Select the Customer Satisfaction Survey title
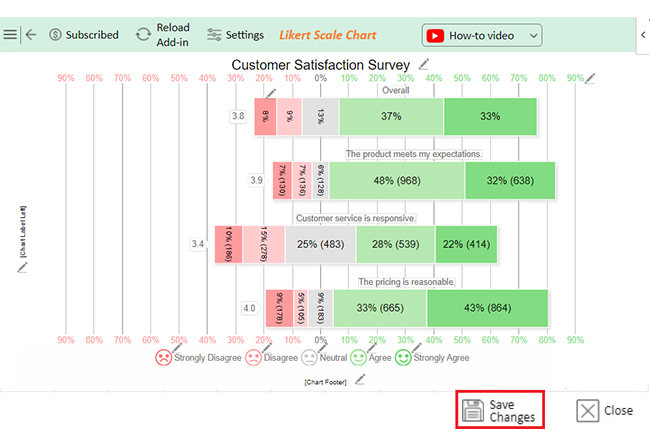The image size is (650, 444). coord(320,65)
